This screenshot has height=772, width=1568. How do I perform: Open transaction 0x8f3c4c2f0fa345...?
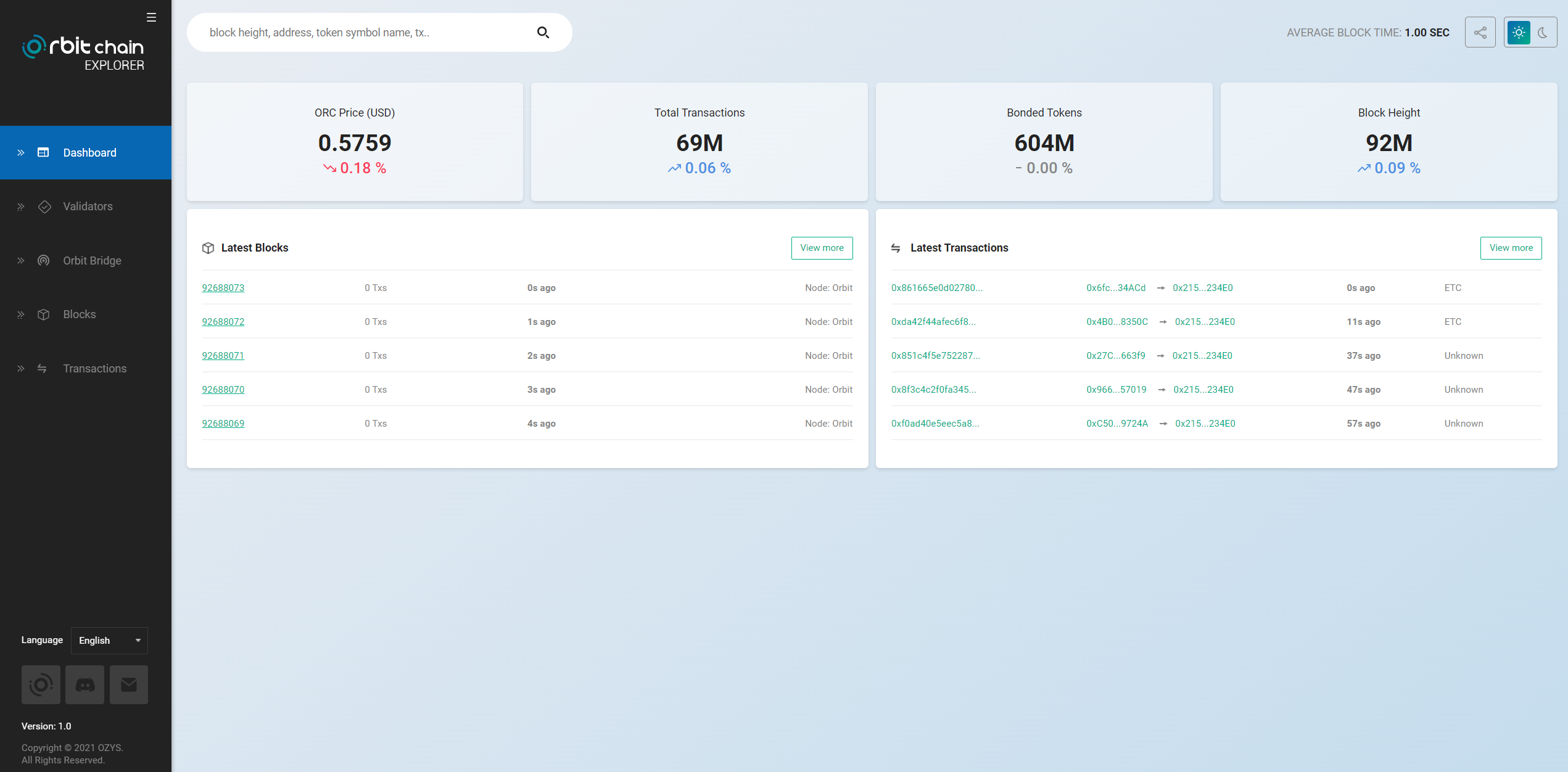933,390
